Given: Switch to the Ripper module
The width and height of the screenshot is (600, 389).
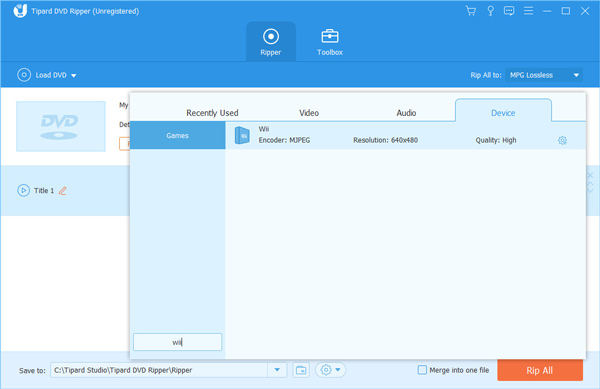Looking at the screenshot, I should click(271, 42).
